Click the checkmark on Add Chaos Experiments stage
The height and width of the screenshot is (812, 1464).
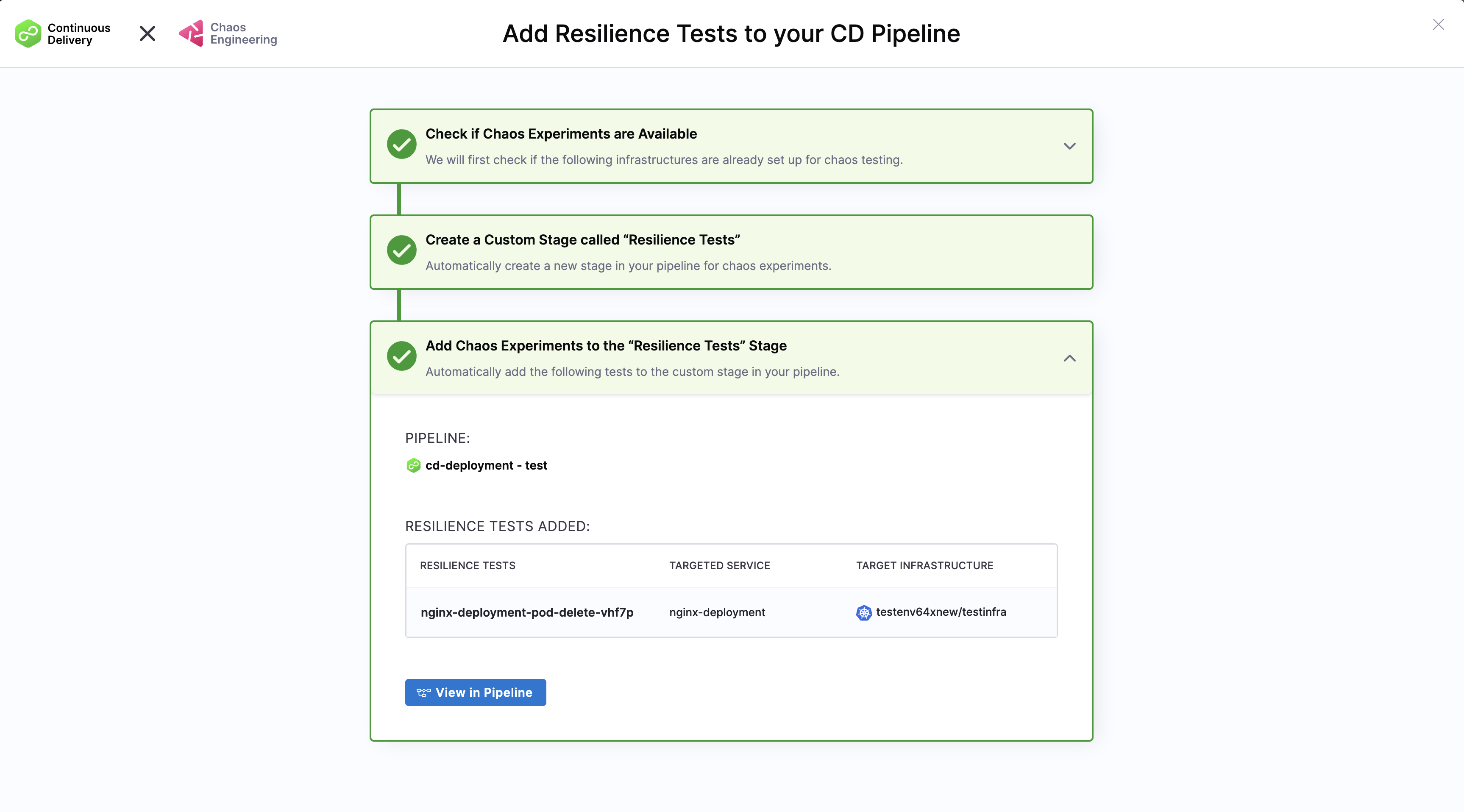coord(401,356)
